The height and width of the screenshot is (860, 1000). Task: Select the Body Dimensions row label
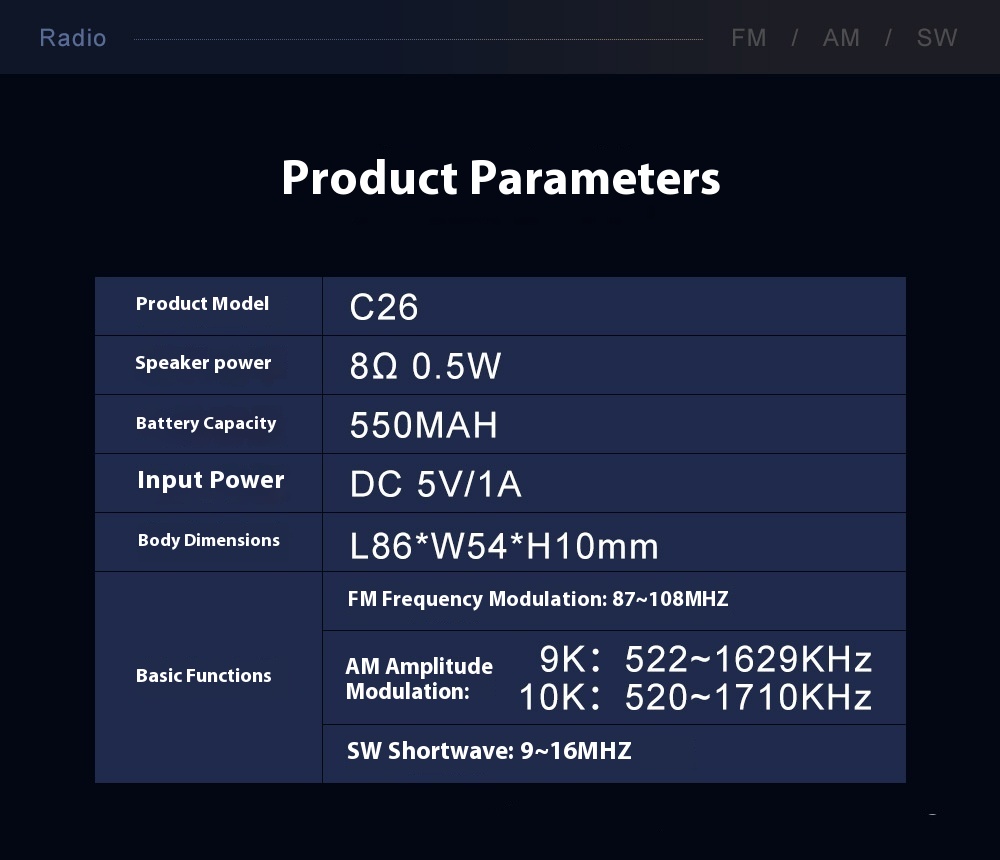208,540
